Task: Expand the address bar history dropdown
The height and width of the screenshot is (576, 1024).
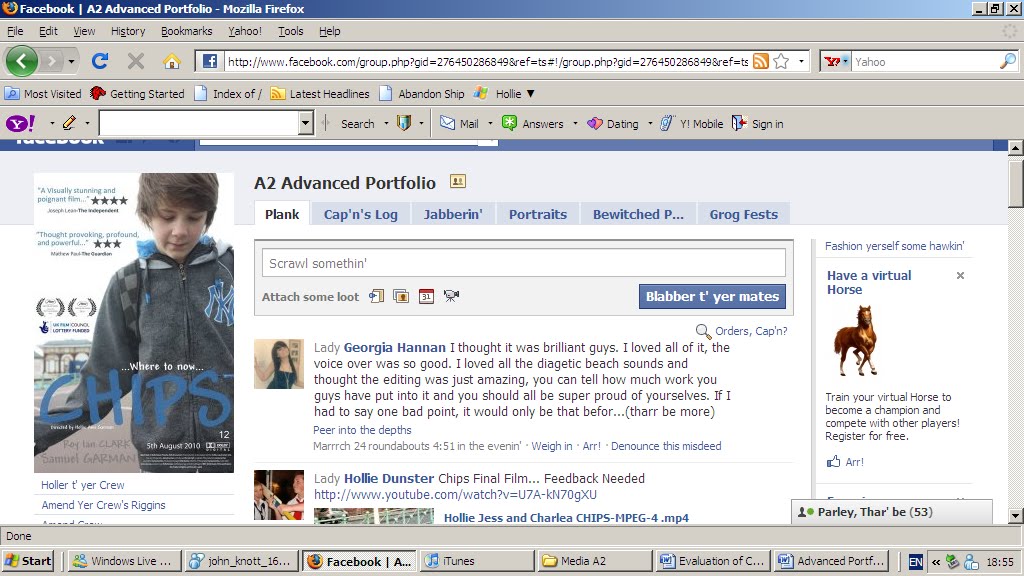Action: pyautogui.click(x=801, y=61)
